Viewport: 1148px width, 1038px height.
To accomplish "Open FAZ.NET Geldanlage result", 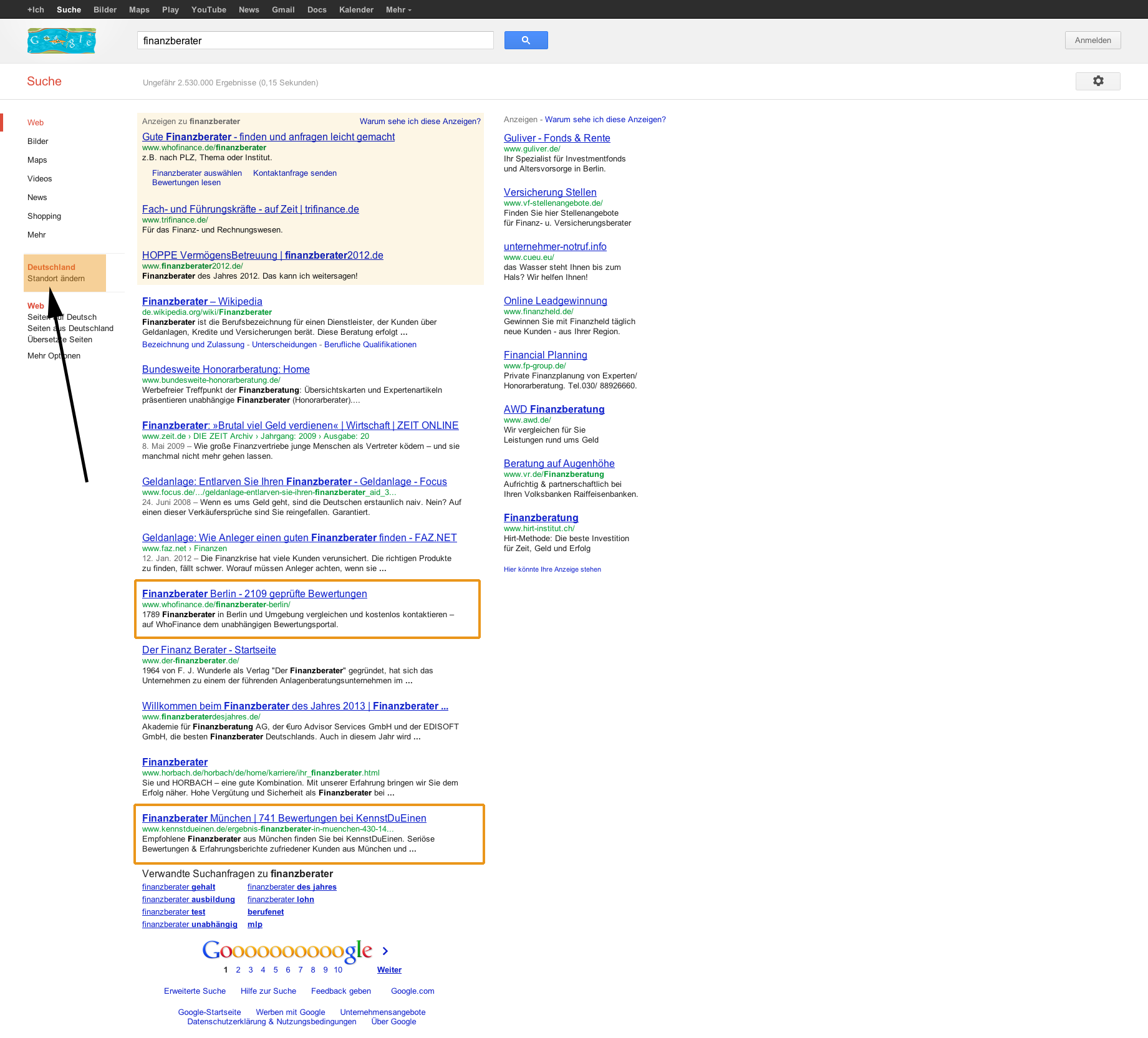I will point(299,538).
